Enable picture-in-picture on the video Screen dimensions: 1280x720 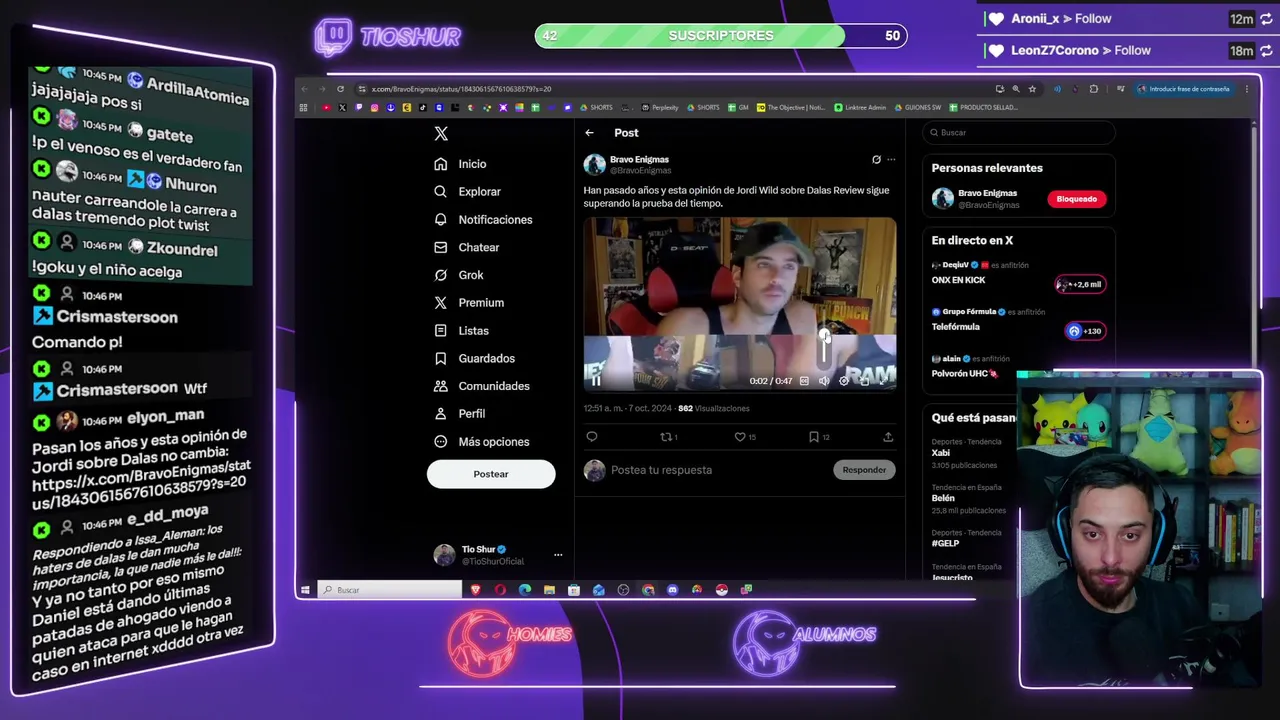click(x=864, y=381)
